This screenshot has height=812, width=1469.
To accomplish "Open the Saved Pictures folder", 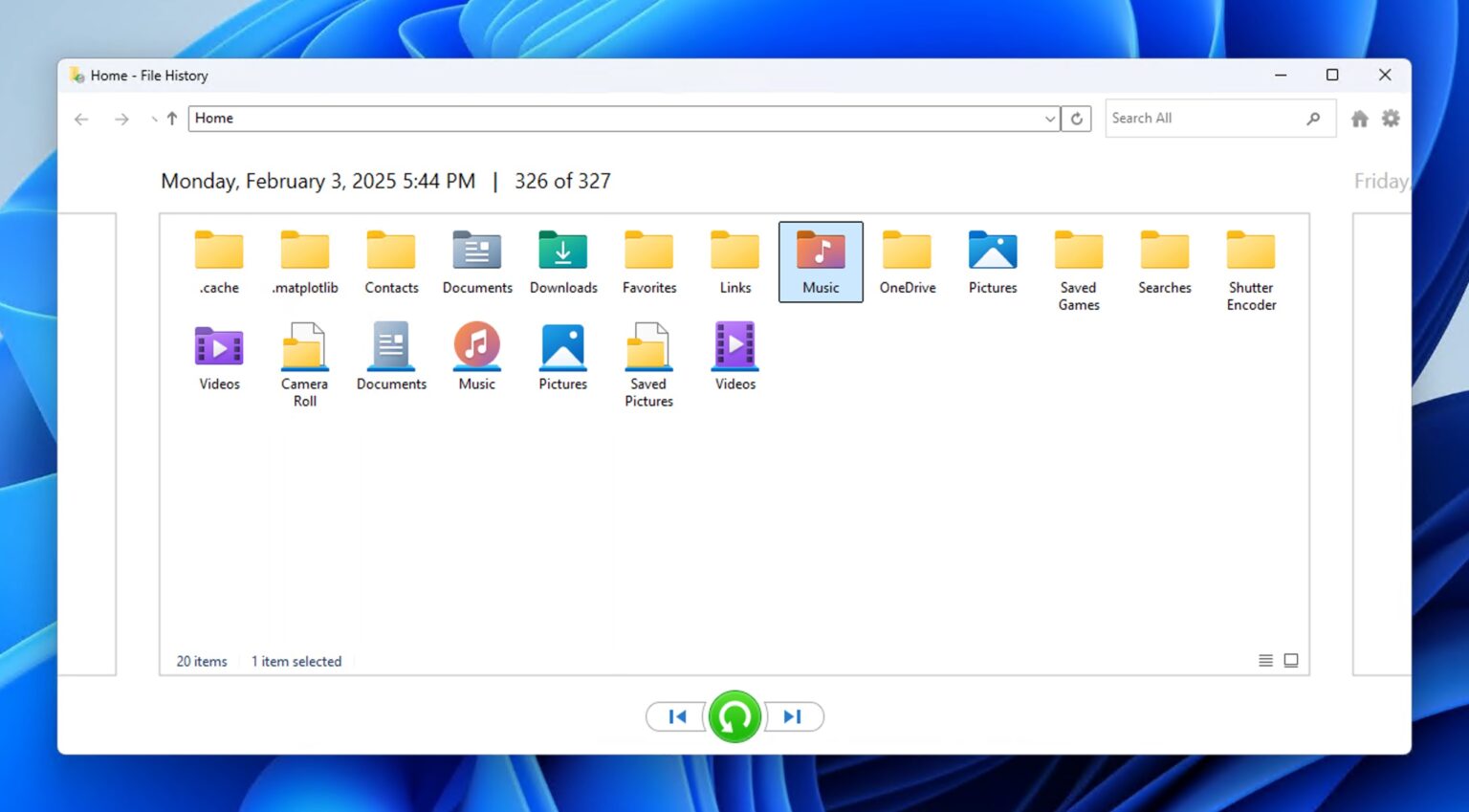I will pyautogui.click(x=648, y=349).
